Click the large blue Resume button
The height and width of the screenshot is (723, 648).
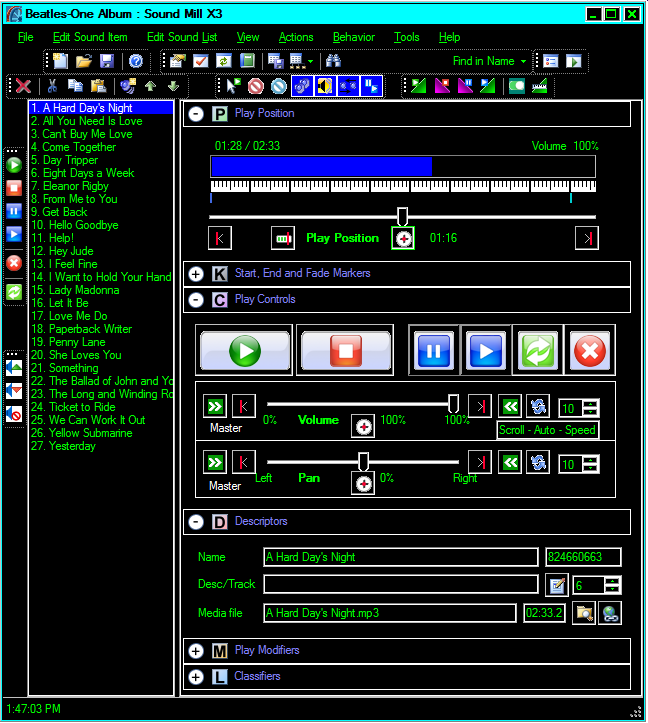click(x=486, y=350)
